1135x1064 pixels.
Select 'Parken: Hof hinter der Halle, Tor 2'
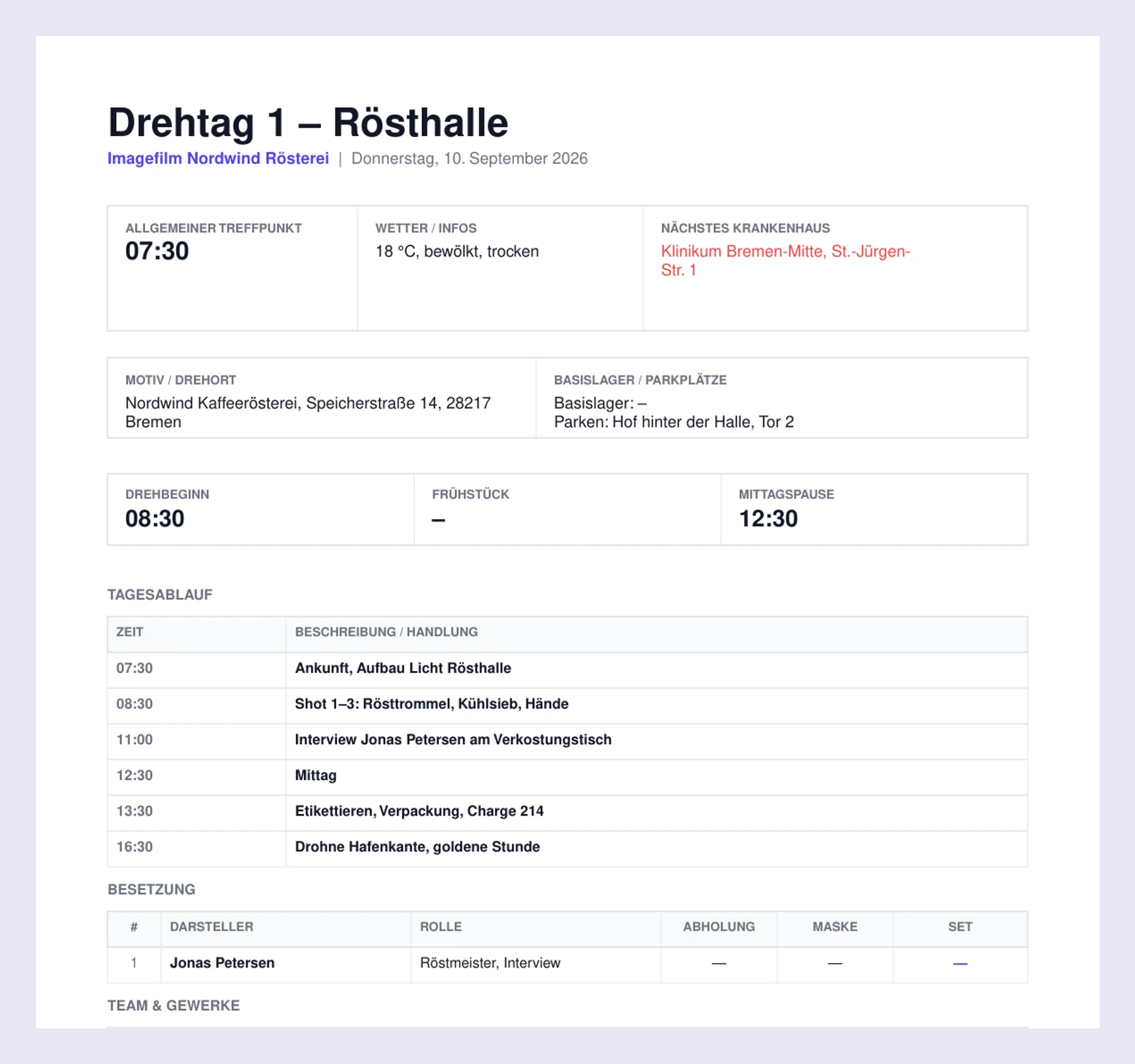point(674,422)
